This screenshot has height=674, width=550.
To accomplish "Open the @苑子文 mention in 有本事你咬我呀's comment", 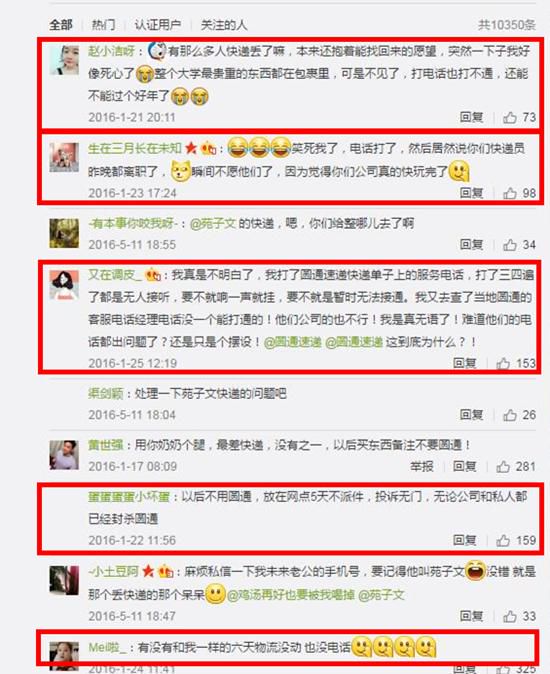I will click(x=213, y=223).
